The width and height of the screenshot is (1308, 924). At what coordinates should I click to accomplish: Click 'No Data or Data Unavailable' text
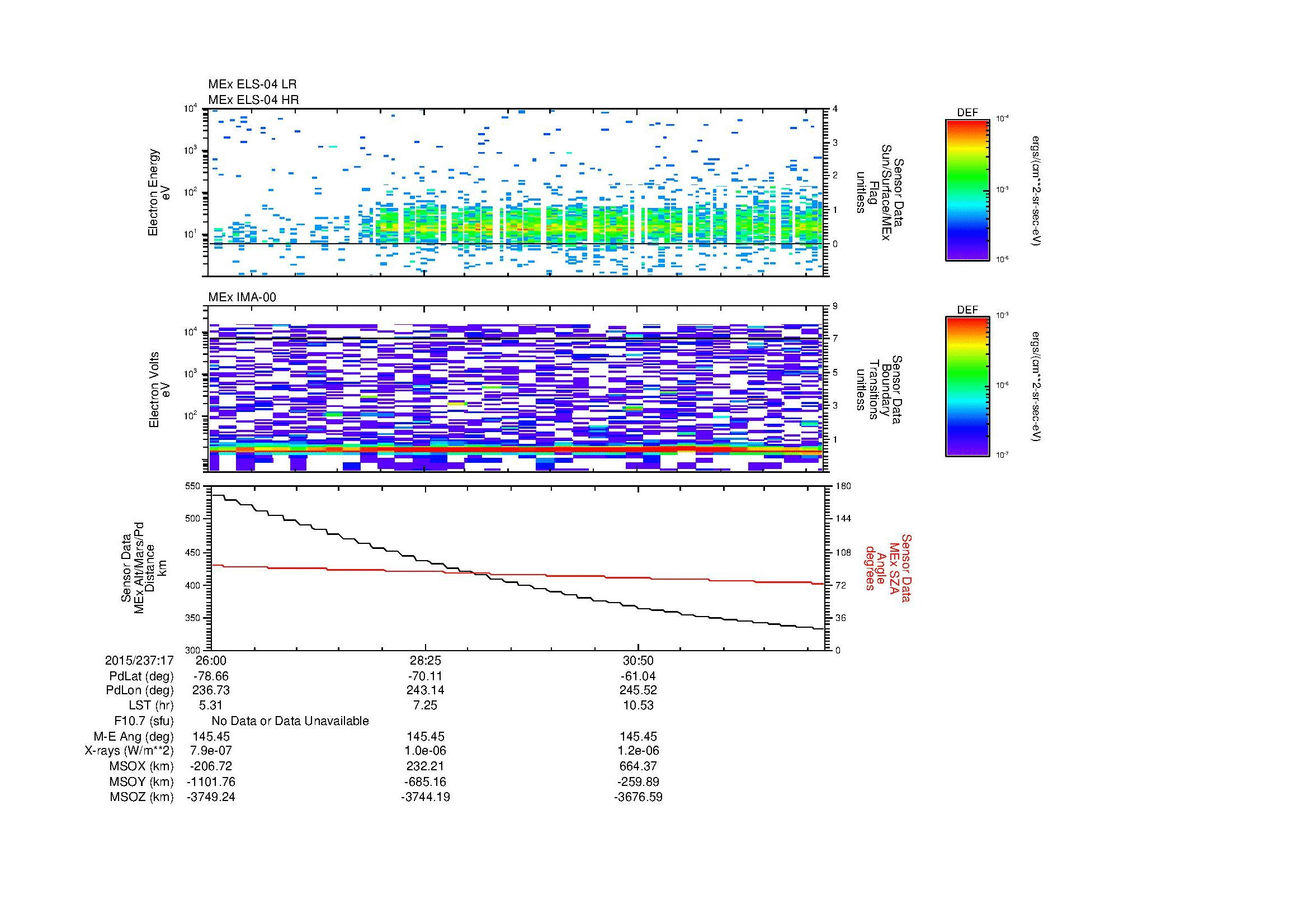tap(290, 721)
